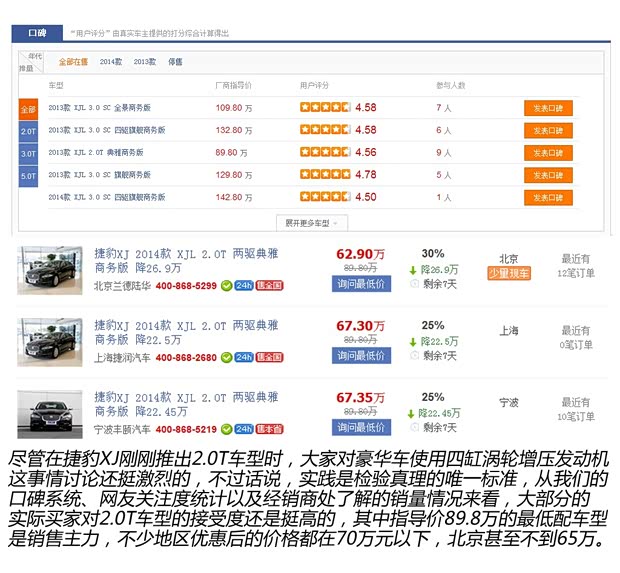Click clock icon beside Shanghai 剩余7天
This screenshot has height=573, width=620.
click(x=414, y=356)
